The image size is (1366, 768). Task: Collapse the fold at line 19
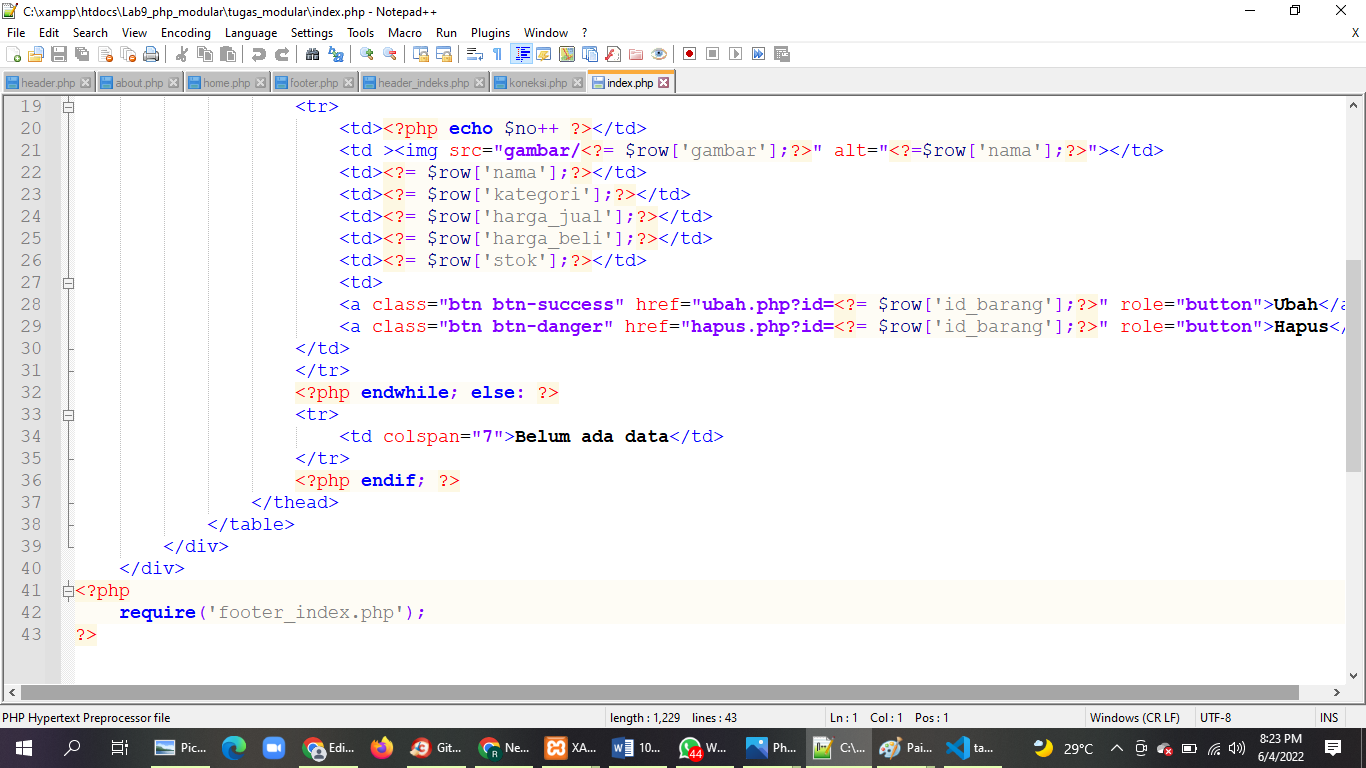tap(68, 106)
